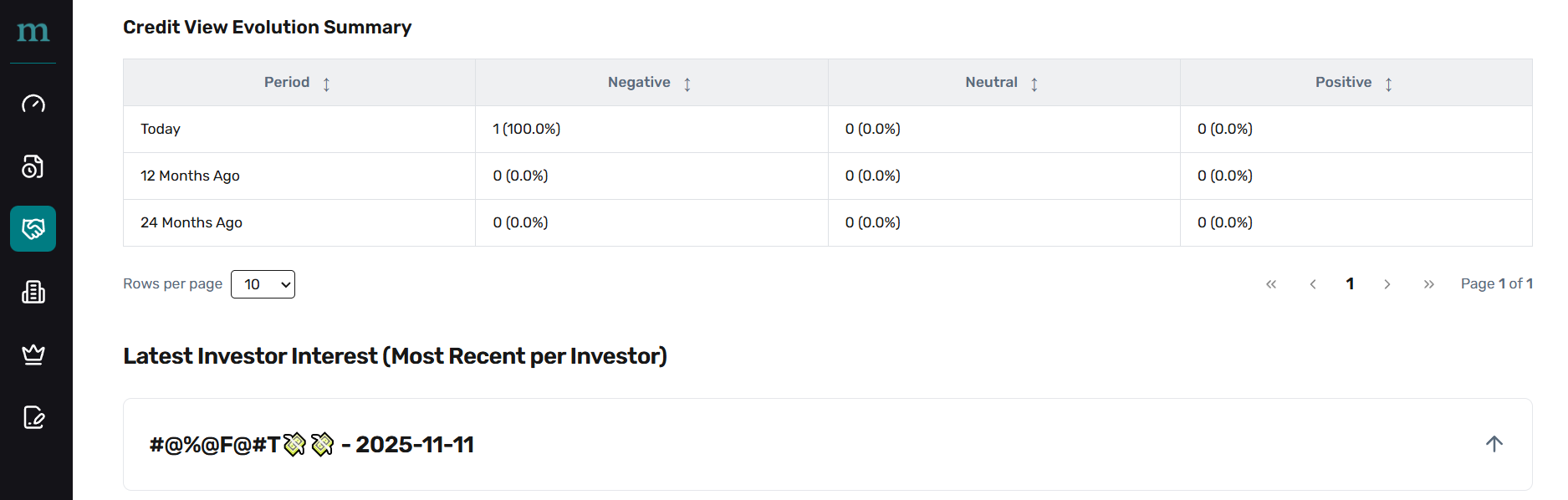Screen dimensions: 1568x500
Task: Sort table by Period column
Action: coord(326,84)
